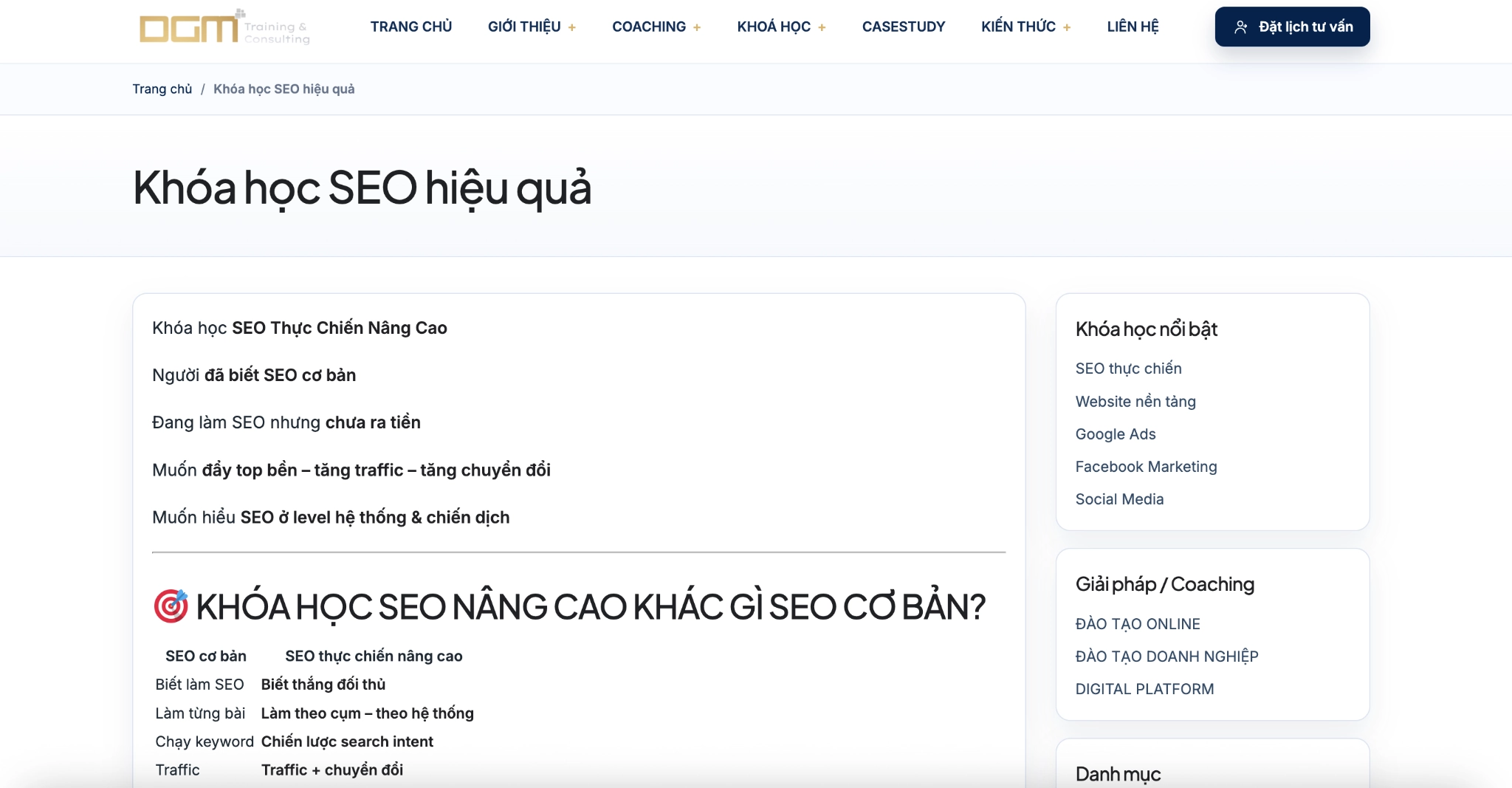Image resolution: width=1512 pixels, height=788 pixels.
Task: Expand the GIỚI THIỆU plus submenu
Action: coord(572,27)
